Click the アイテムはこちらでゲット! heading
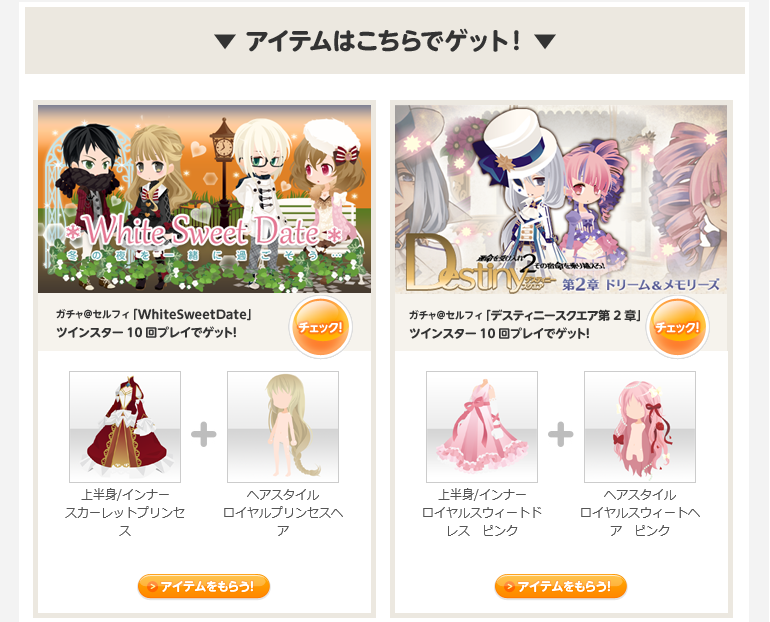The width and height of the screenshot is (770, 622). tap(383, 41)
